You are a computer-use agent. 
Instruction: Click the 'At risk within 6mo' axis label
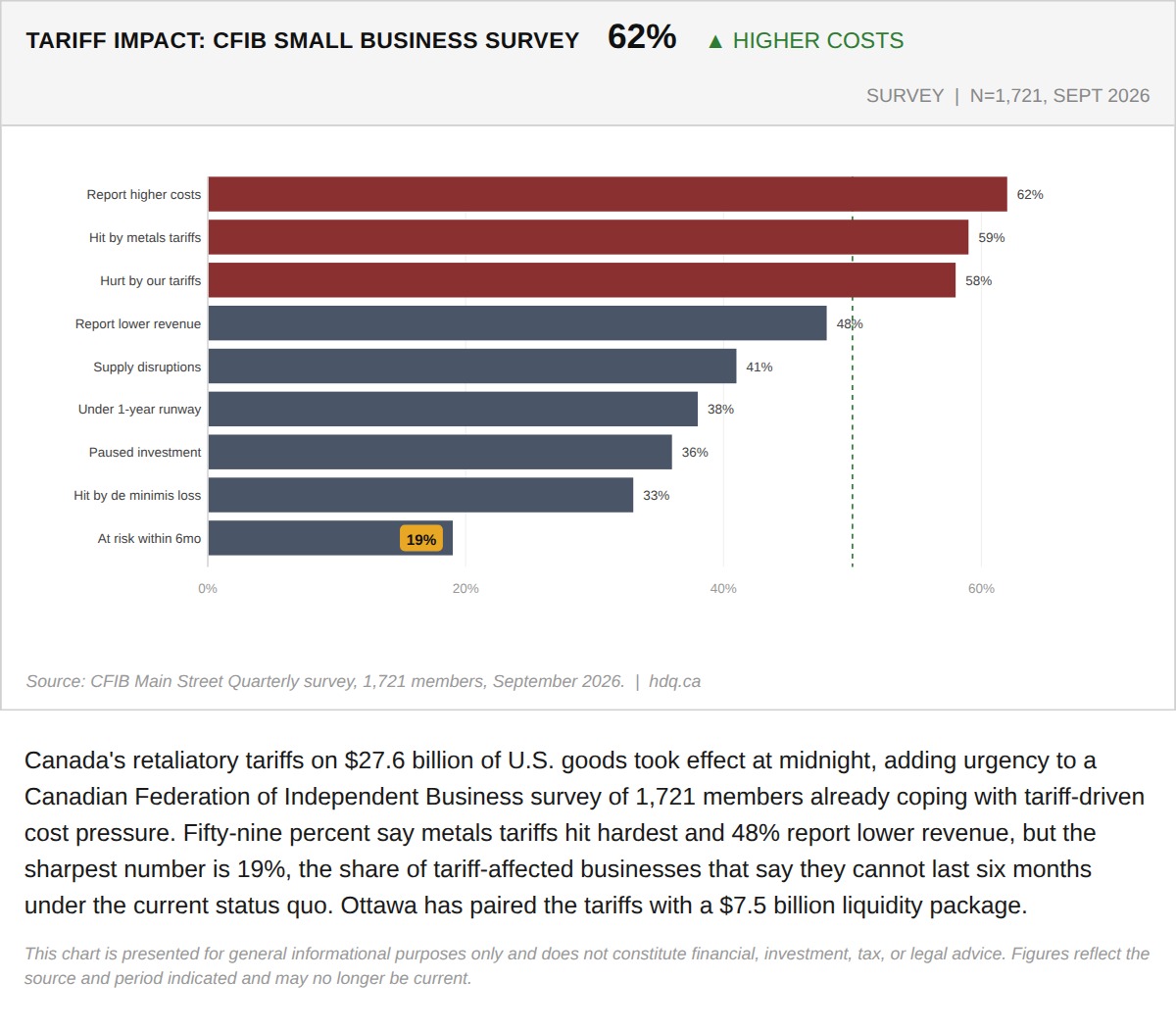tap(149, 538)
